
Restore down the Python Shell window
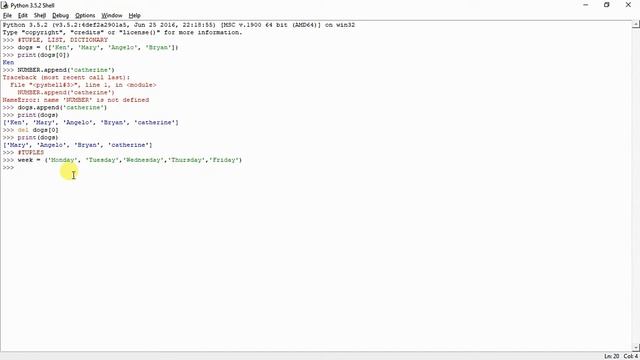tap(607, 5)
